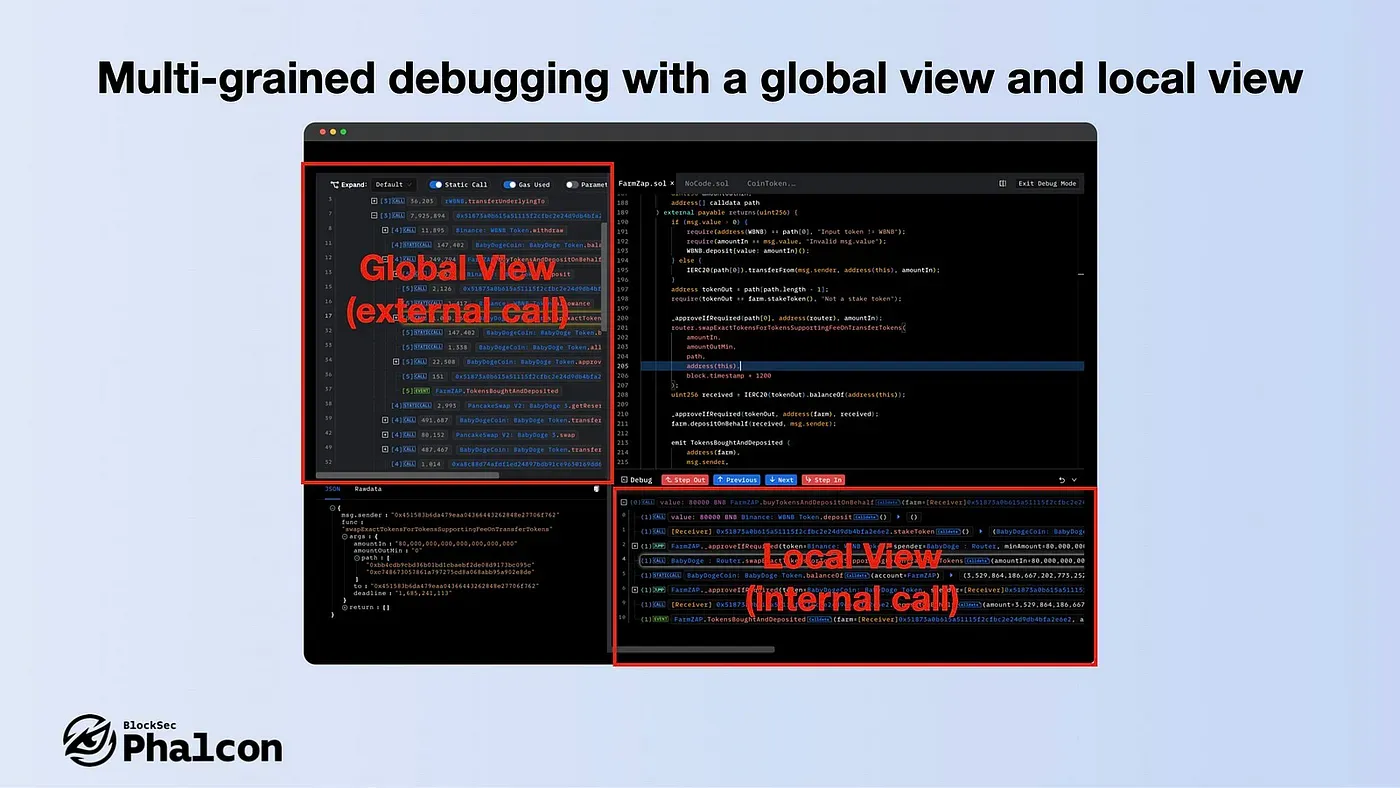Screen dimensions: 1400x788
Task: Click the Step In debug button
Action: click(823, 480)
